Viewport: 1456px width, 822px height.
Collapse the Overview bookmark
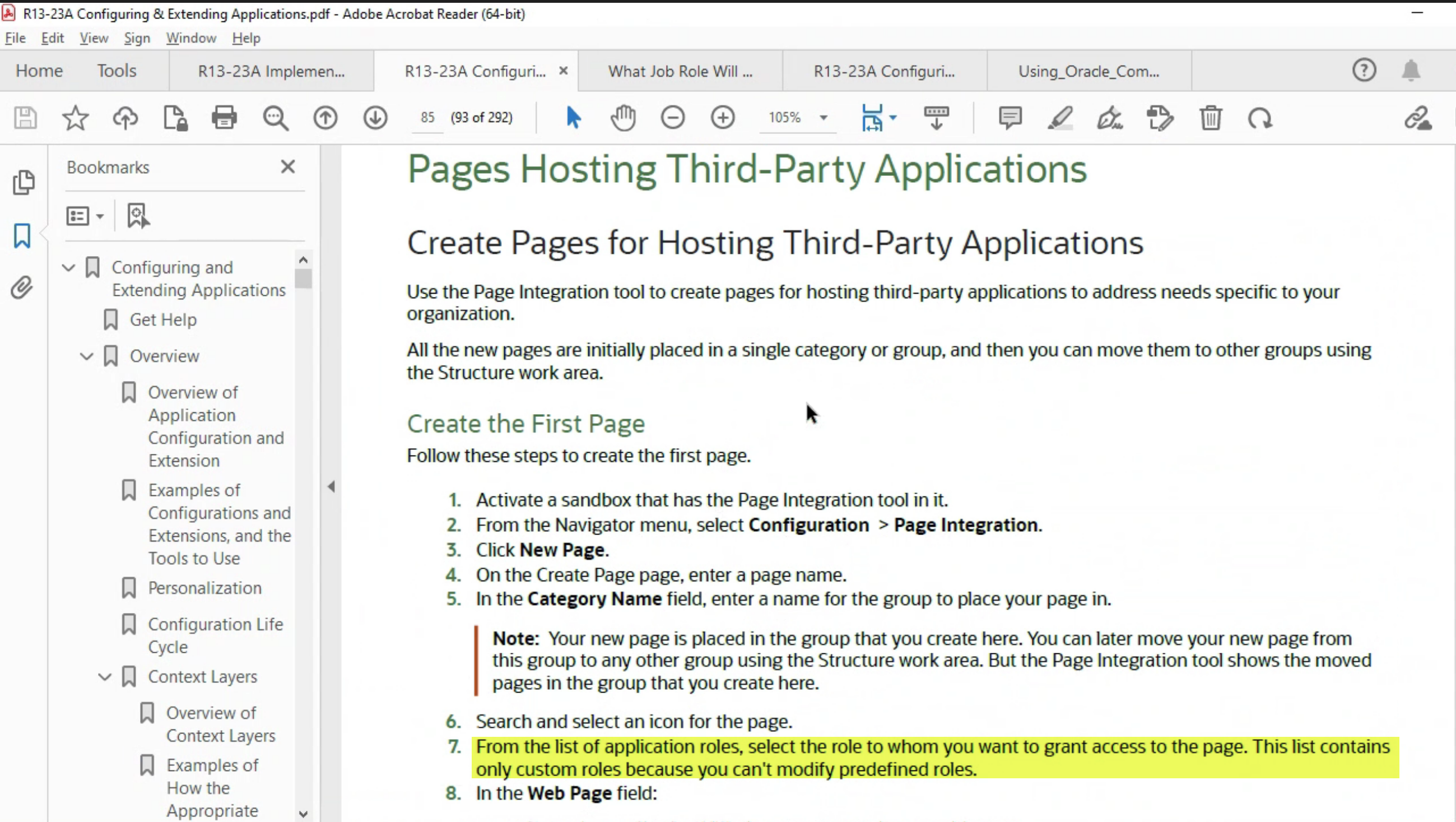pos(86,356)
